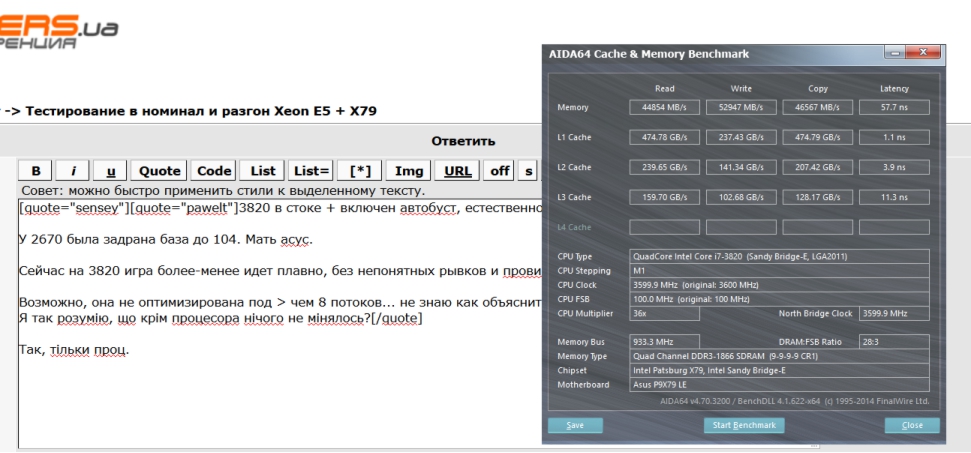This screenshot has height=453, width=971.
Task: Minimize the AIDA64 benchmark window
Action: tap(894, 53)
